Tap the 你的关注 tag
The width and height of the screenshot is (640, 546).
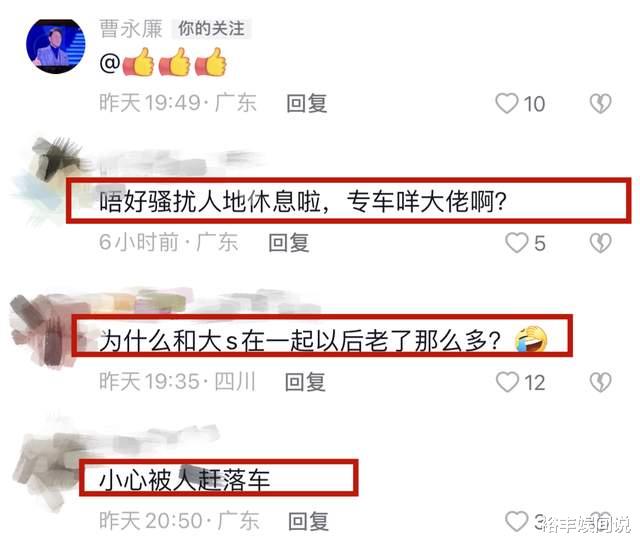[x=211, y=29]
